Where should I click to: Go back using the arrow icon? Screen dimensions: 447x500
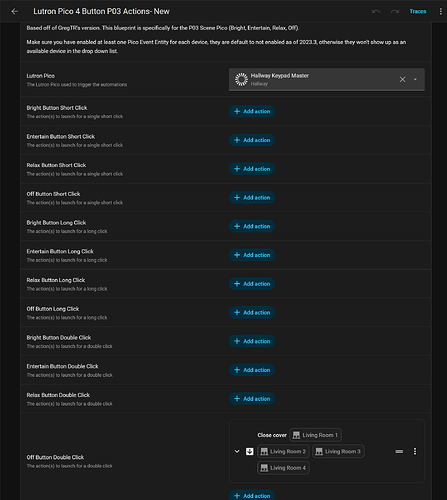pyautogui.click(x=14, y=11)
